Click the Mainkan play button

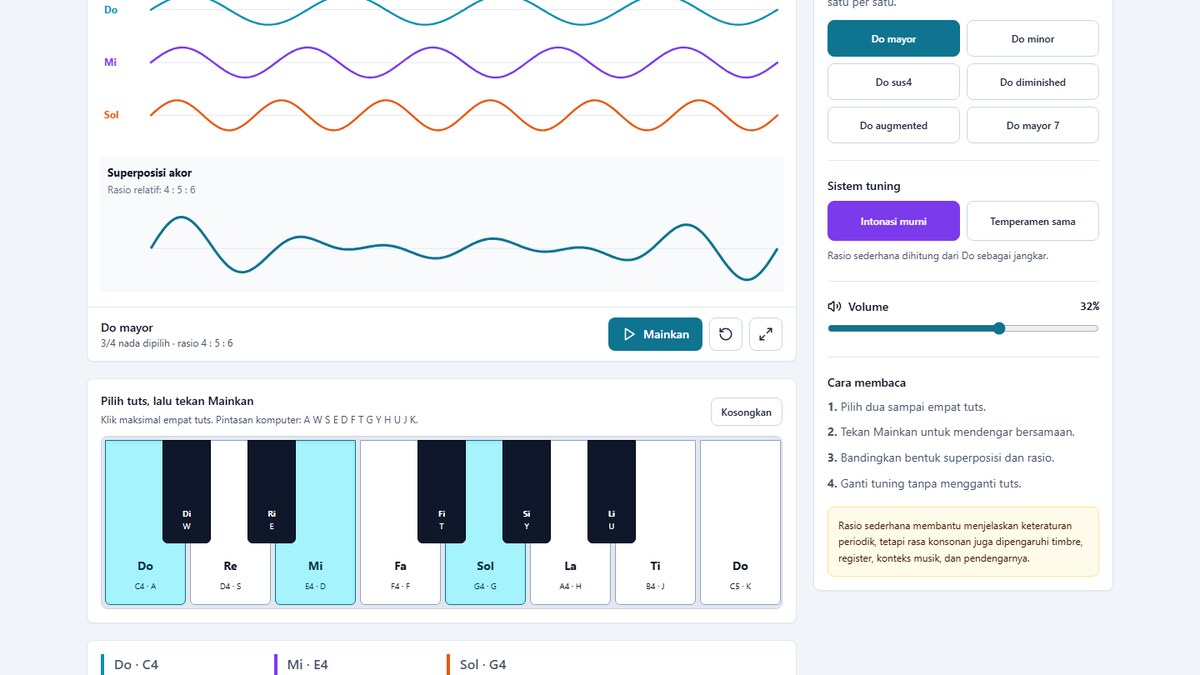[x=655, y=334]
